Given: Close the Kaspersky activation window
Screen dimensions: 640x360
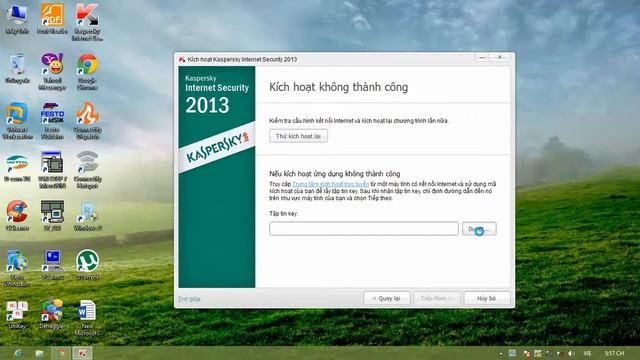Looking at the screenshot, I should 500,57.
